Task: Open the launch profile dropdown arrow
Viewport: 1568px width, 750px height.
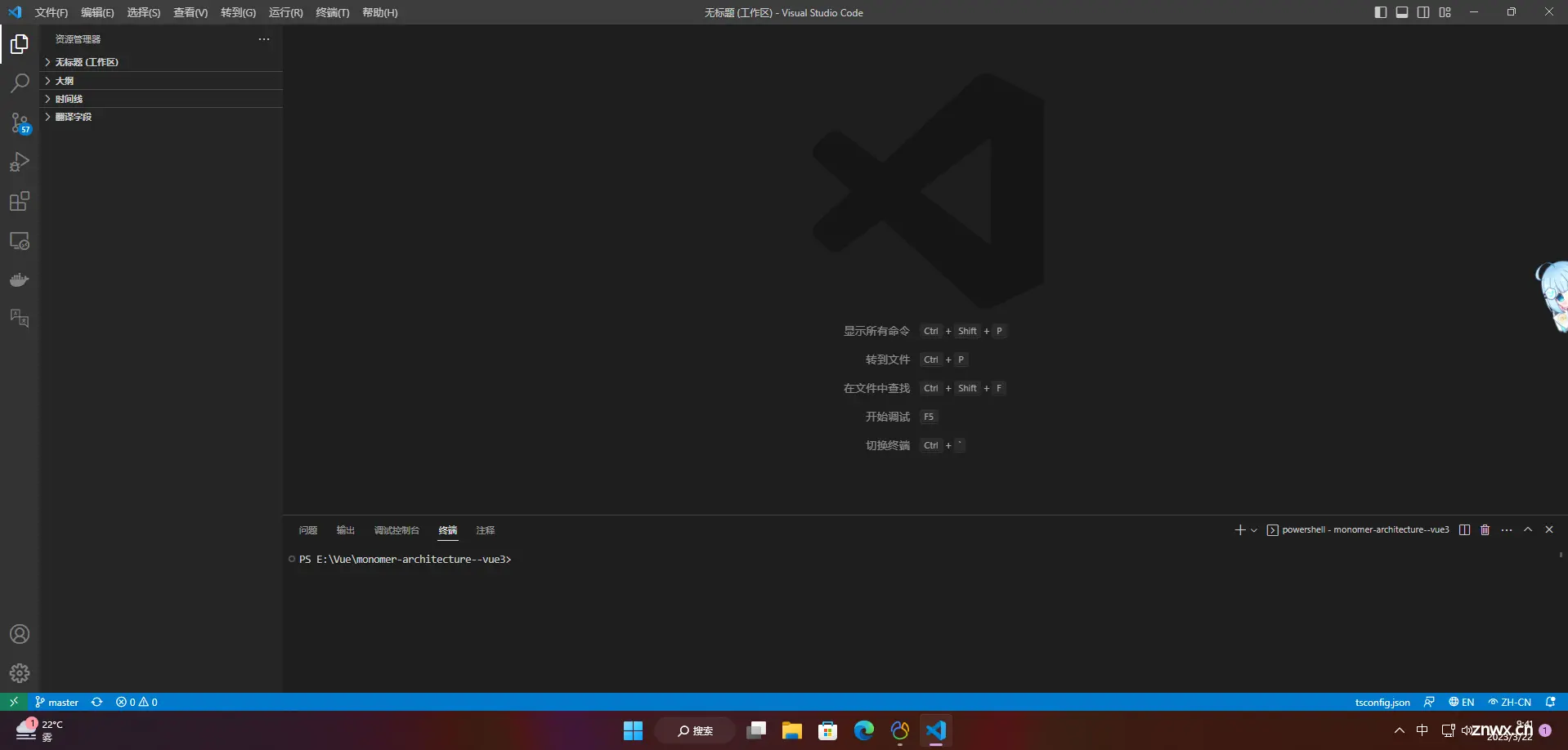Action: click(x=1254, y=530)
